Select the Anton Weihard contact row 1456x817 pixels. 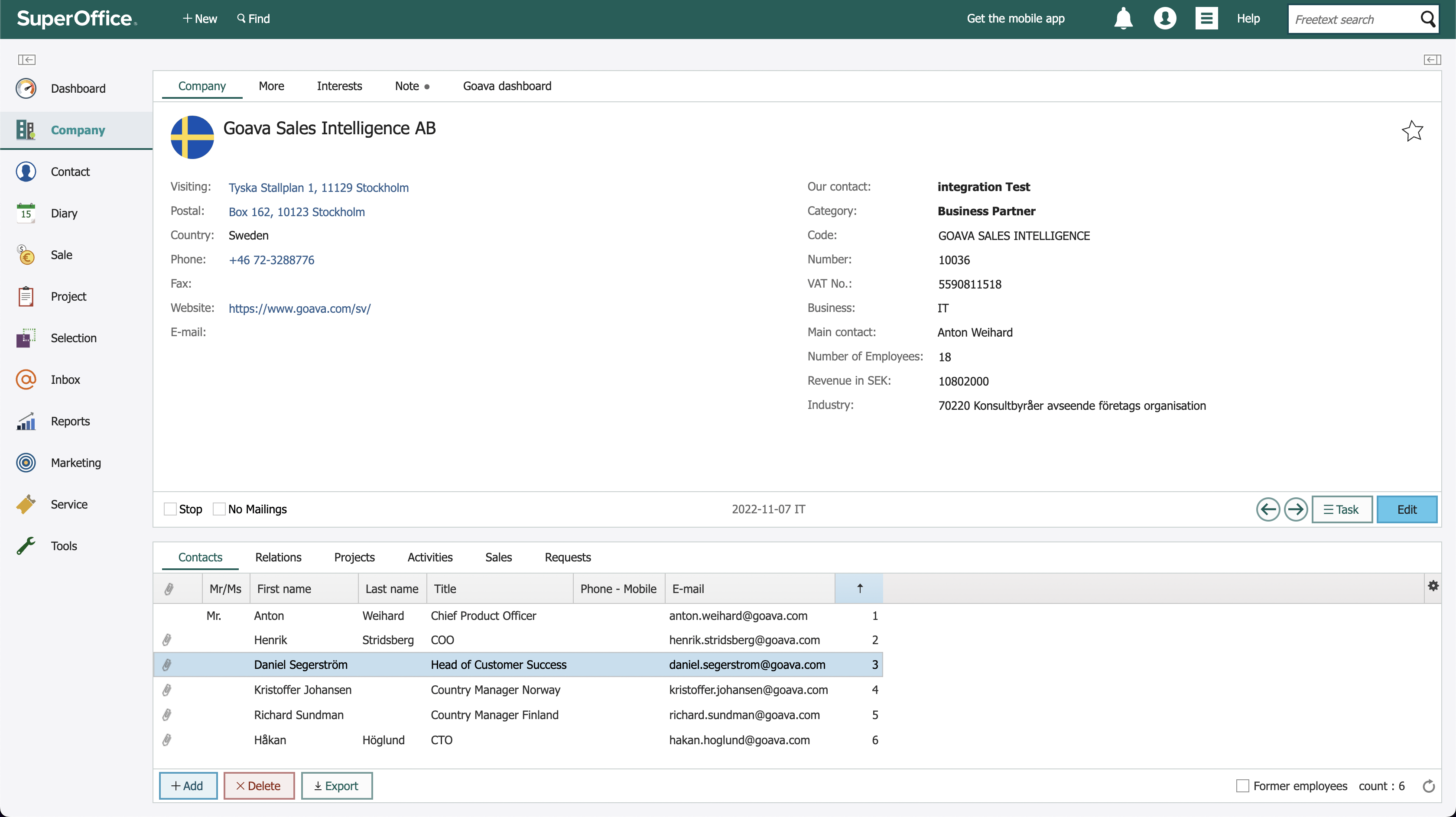tap(518, 616)
